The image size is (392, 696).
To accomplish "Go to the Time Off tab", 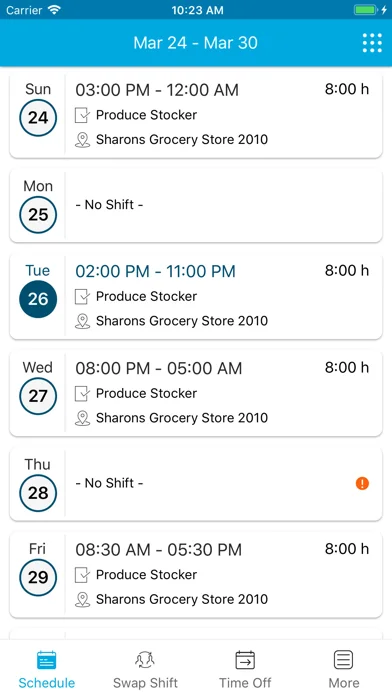I will 245,669.
